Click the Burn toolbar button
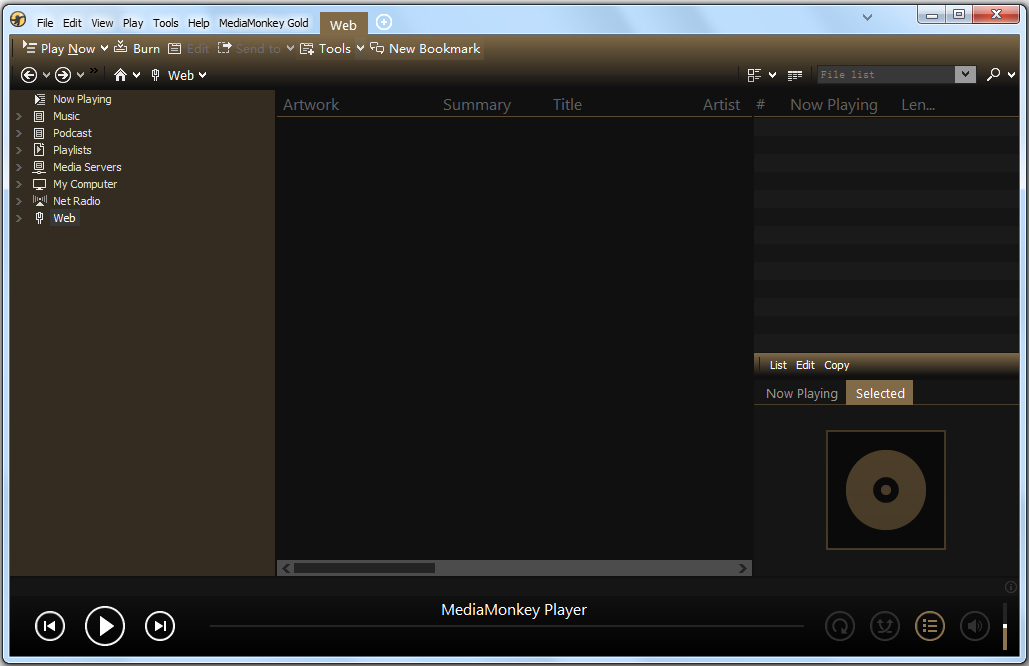 tap(137, 49)
